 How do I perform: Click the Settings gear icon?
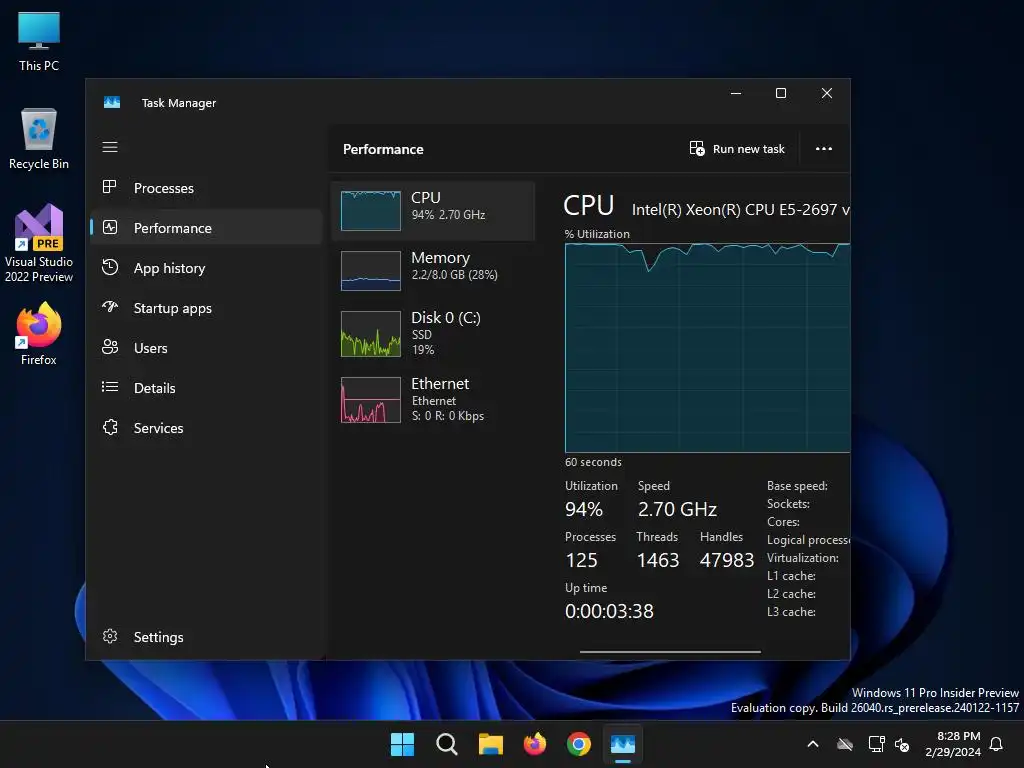[x=110, y=636]
